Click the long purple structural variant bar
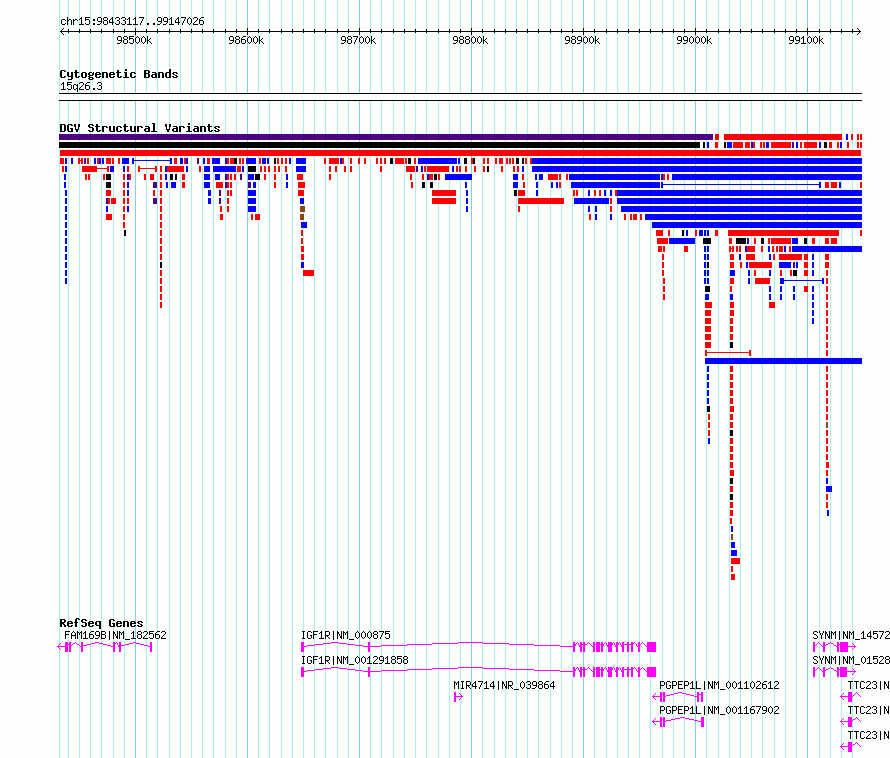 386,137
